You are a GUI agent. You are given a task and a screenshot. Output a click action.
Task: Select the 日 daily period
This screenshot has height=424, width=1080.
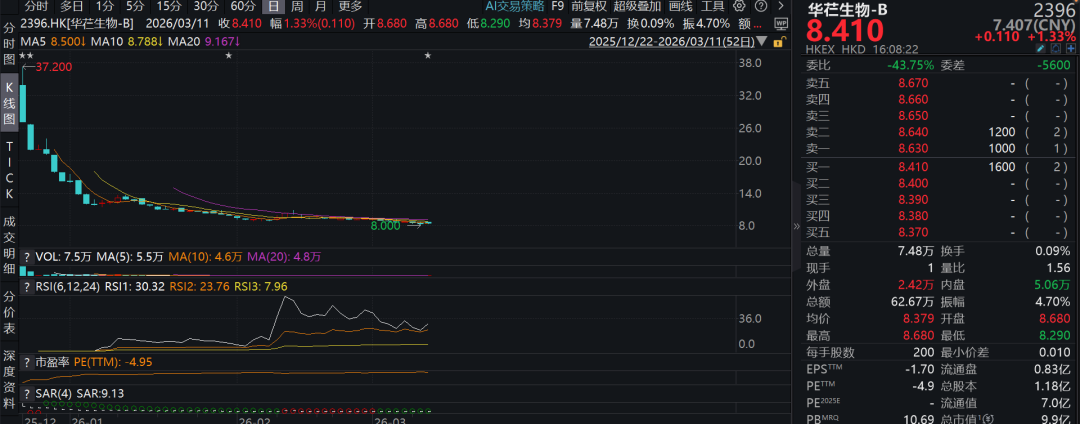pos(273,6)
